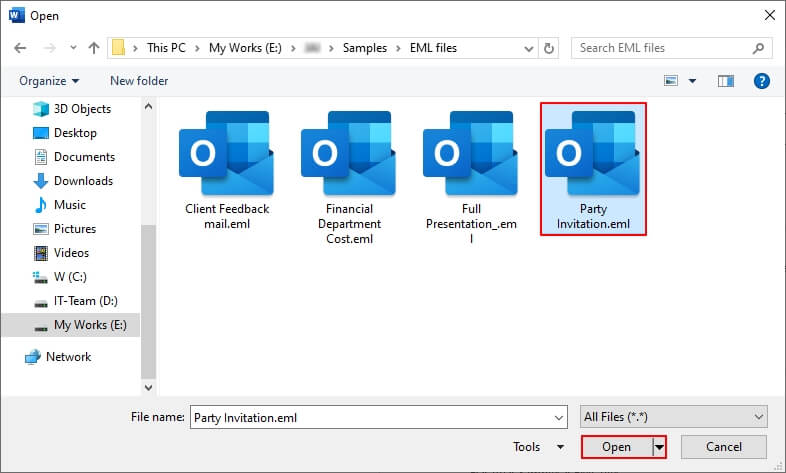The height and width of the screenshot is (473, 786).
Task: Open Help with the question mark icon
Action: (761, 81)
